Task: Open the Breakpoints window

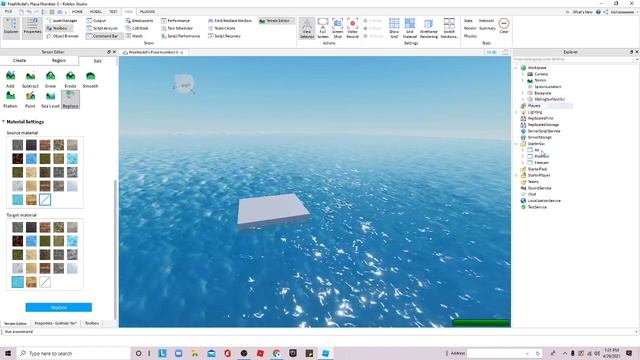Action: [140, 20]
